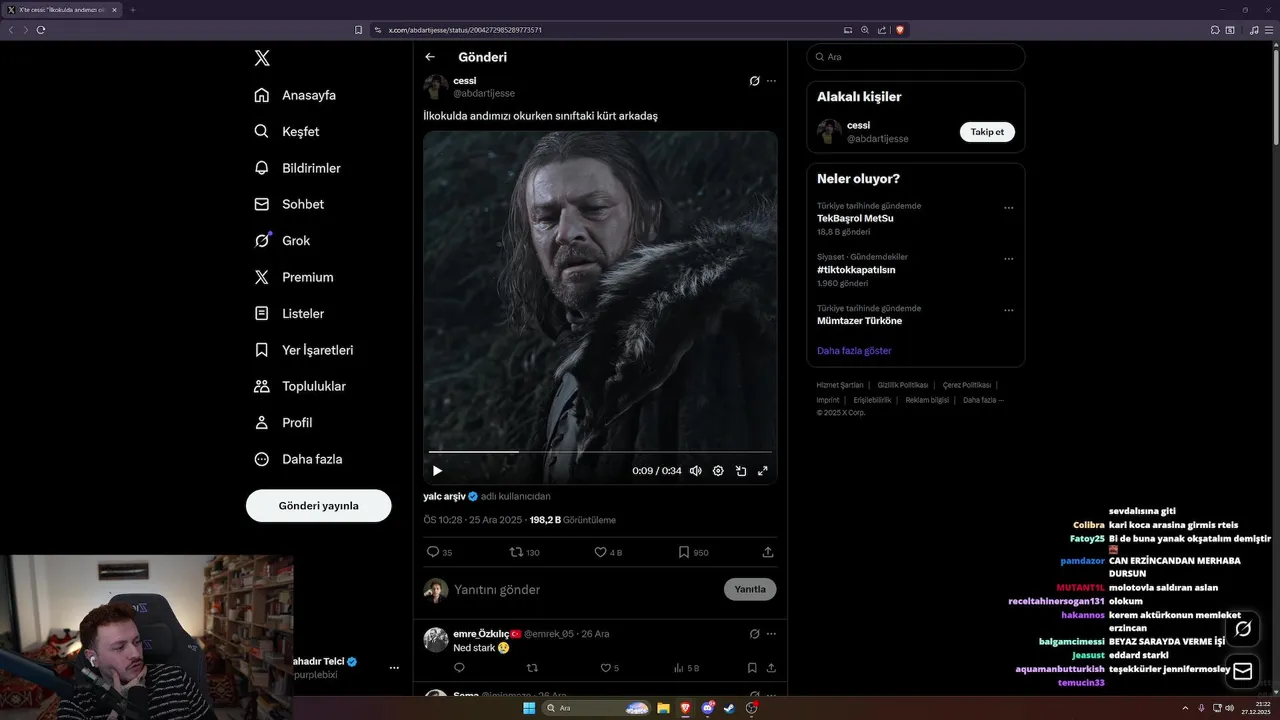
Task: Open TekBaşrol MetSu trend
Action: pos(855,218)
